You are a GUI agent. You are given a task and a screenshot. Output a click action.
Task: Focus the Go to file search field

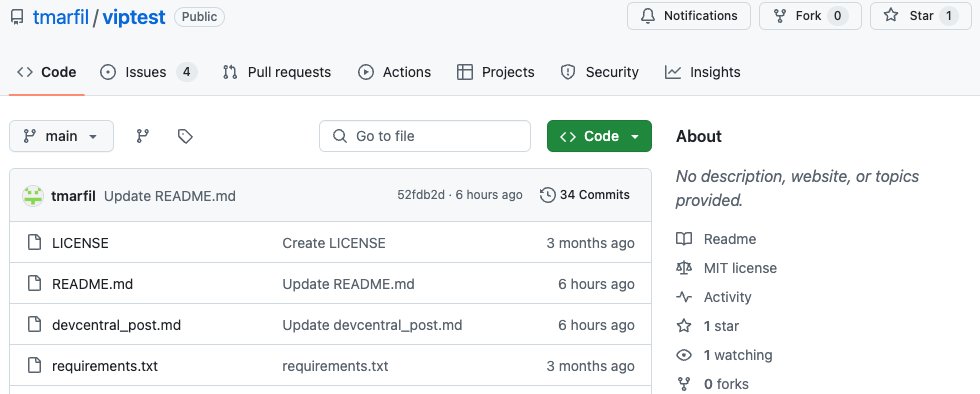[425, 136]
